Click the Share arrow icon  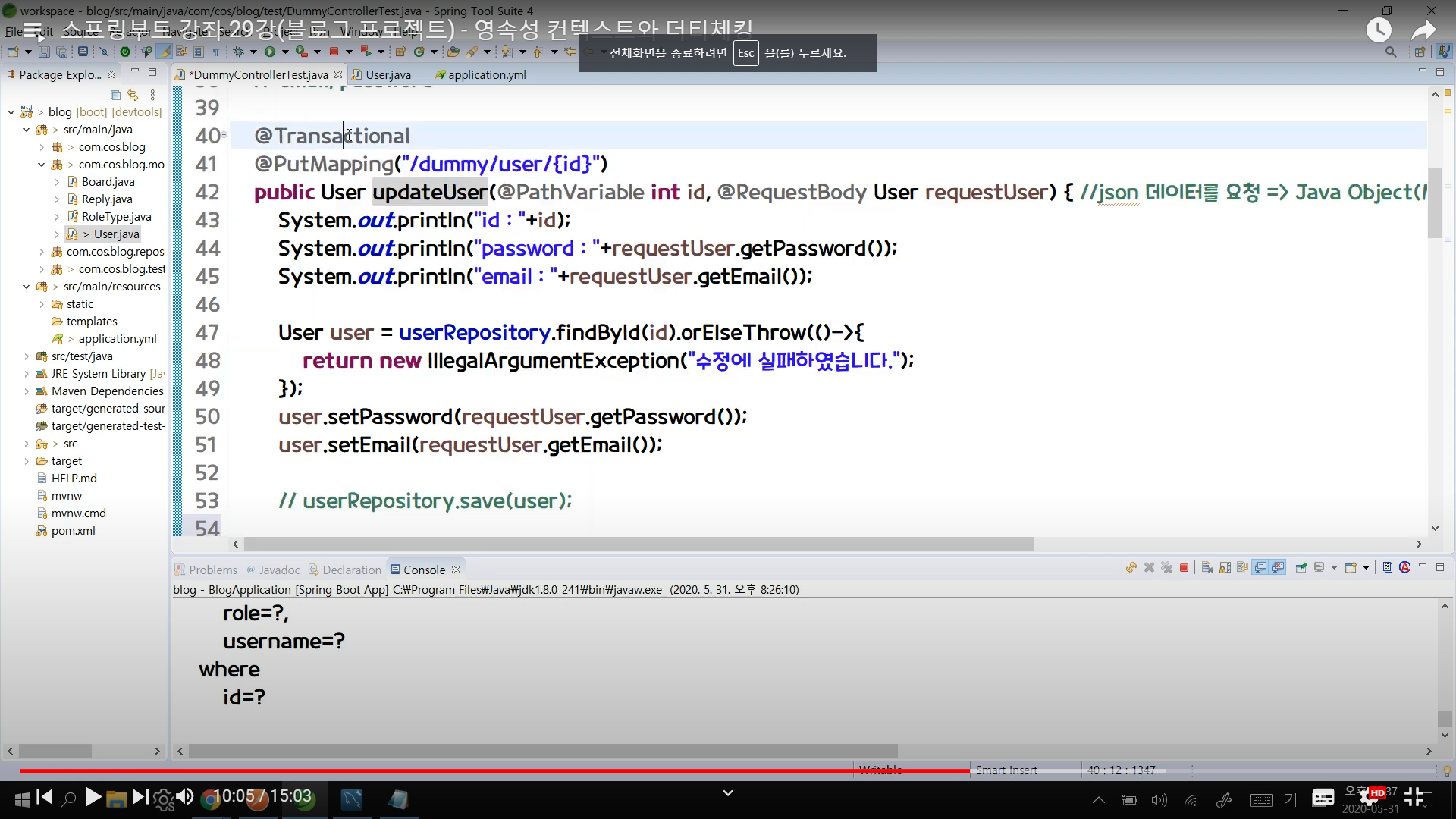pyautogui.click(x=1423, y=30)
